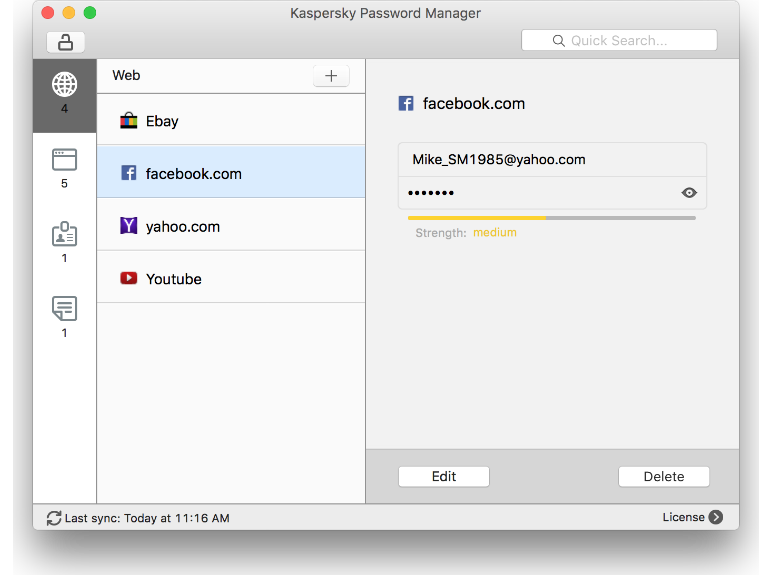Open the Secure Notes icon category
The height and width of the screenshot is (575, 772).
[x=65, y=309]
